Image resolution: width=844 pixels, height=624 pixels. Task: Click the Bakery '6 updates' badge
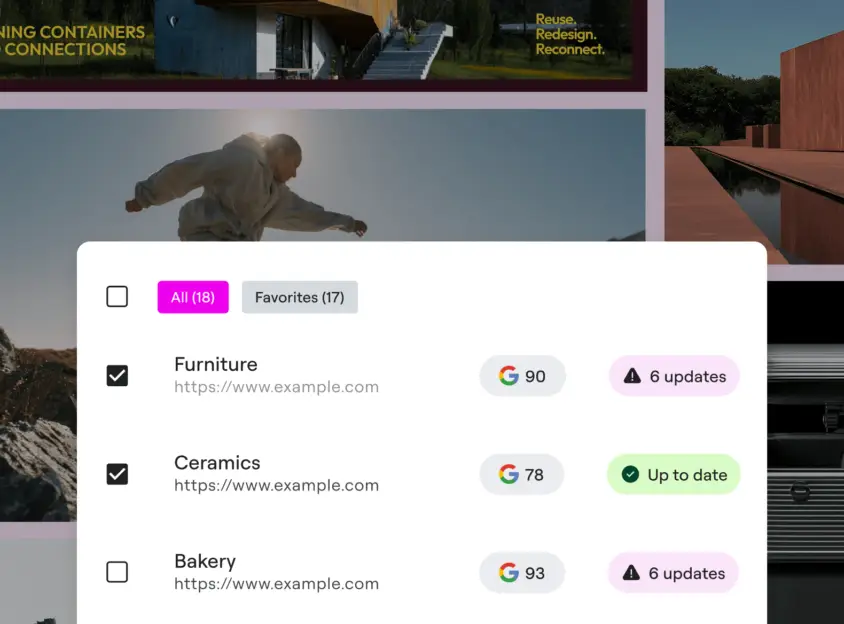point(673,573)
